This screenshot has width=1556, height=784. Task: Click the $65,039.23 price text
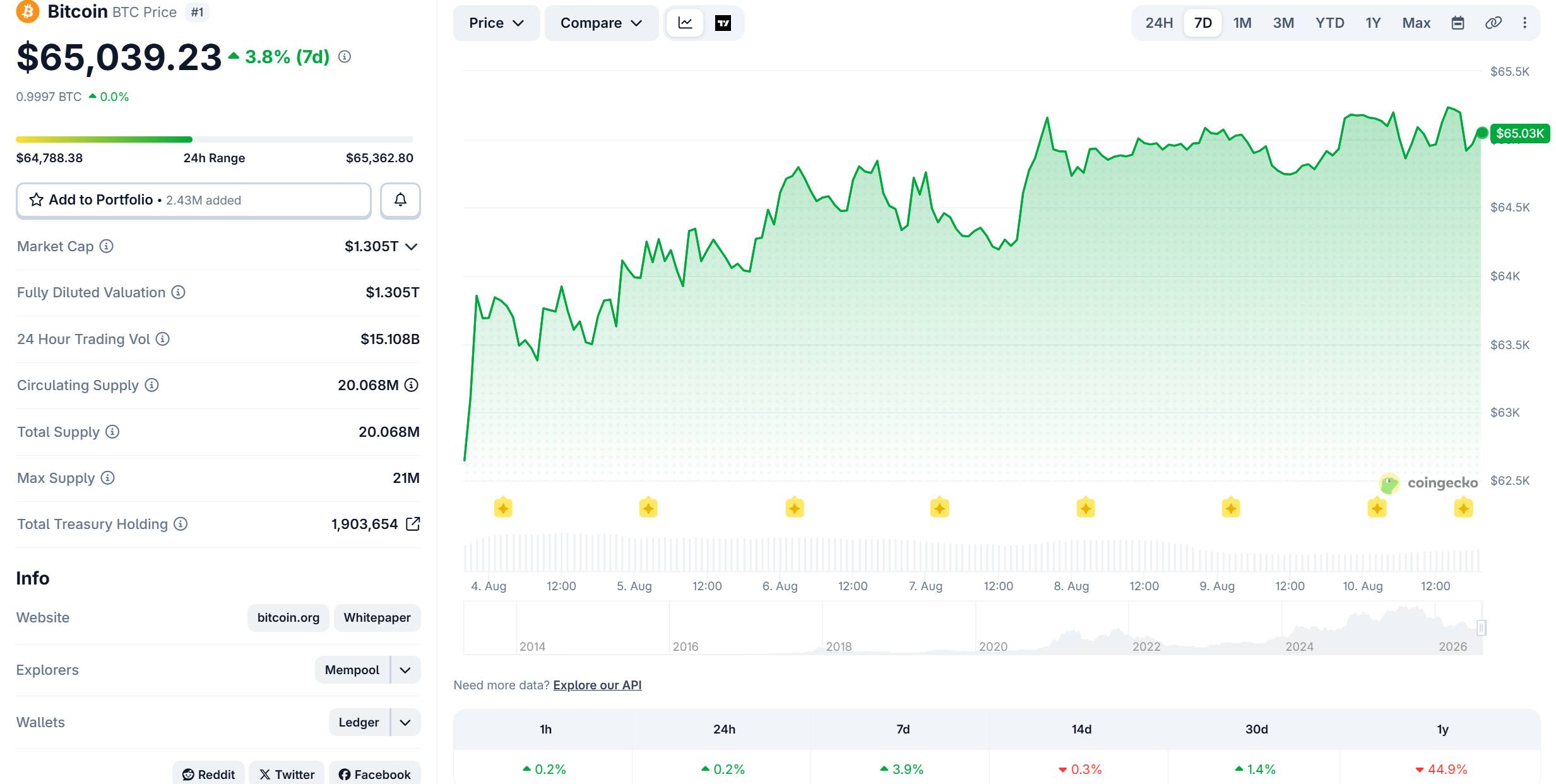[x=119, y=57]
